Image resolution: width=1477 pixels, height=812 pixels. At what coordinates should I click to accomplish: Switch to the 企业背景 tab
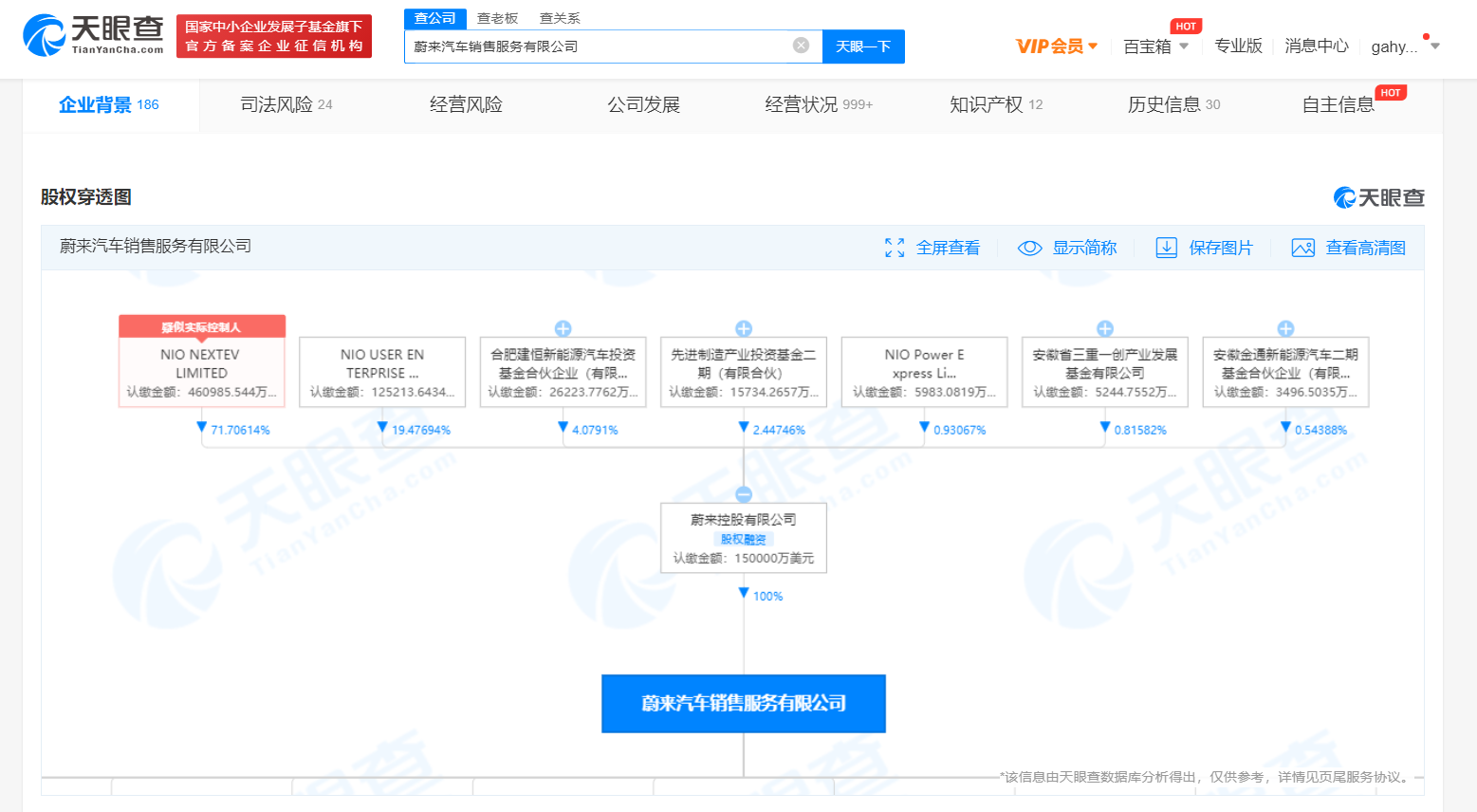point(109,104)
